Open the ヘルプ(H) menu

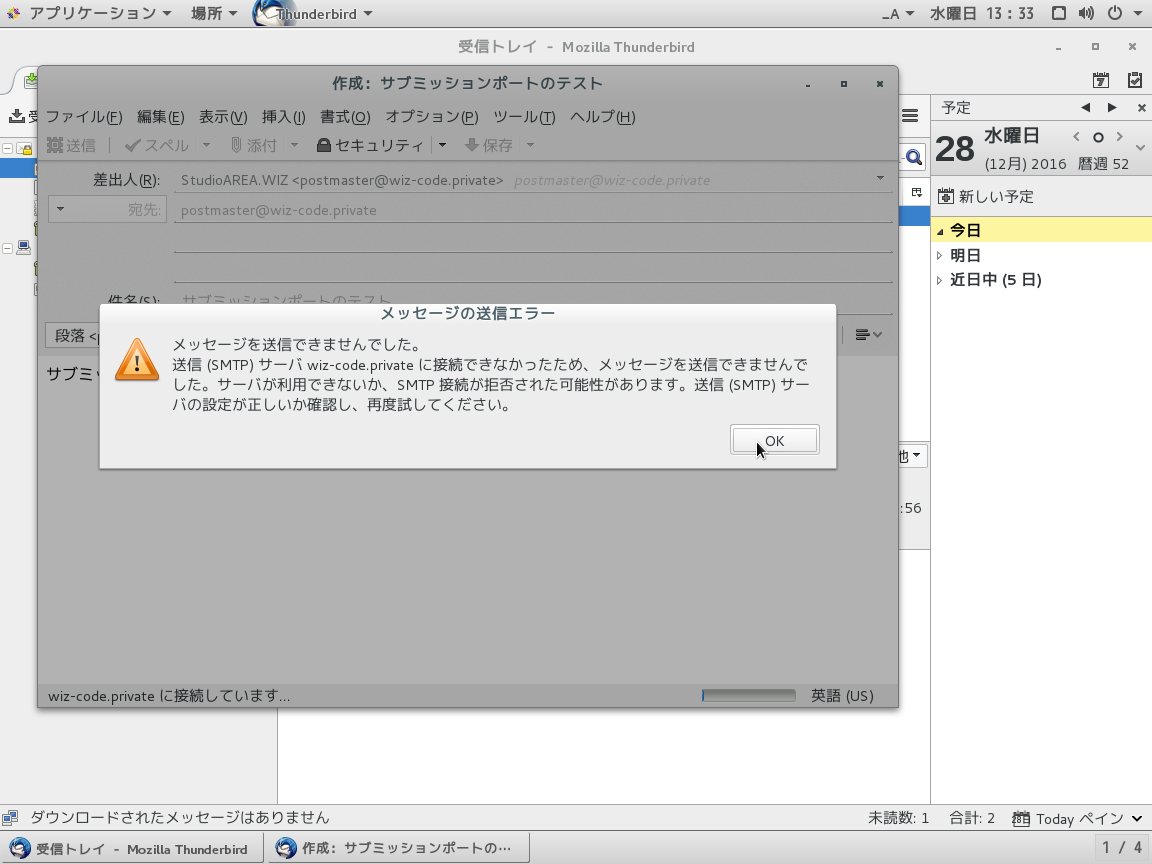(x=602, y=117)
